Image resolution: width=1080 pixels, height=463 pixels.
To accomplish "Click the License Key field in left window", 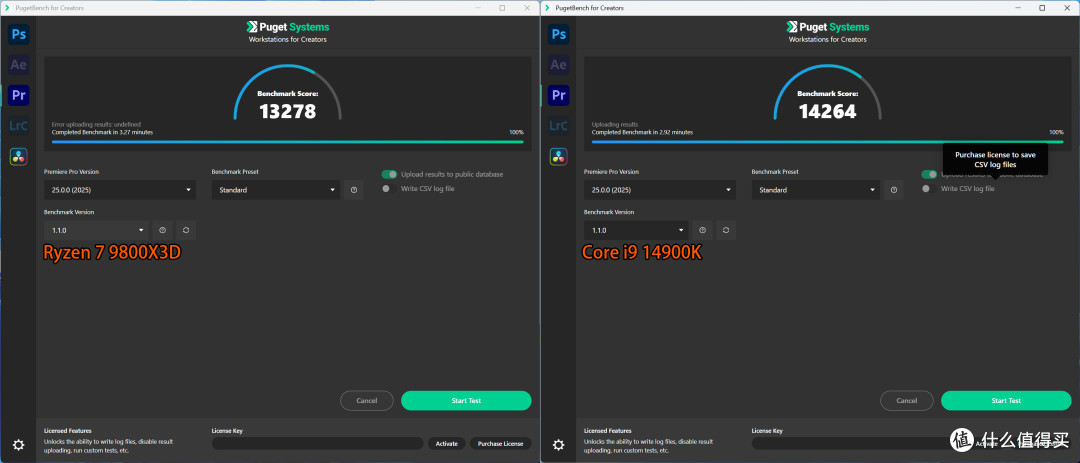I will coord(318,444).
